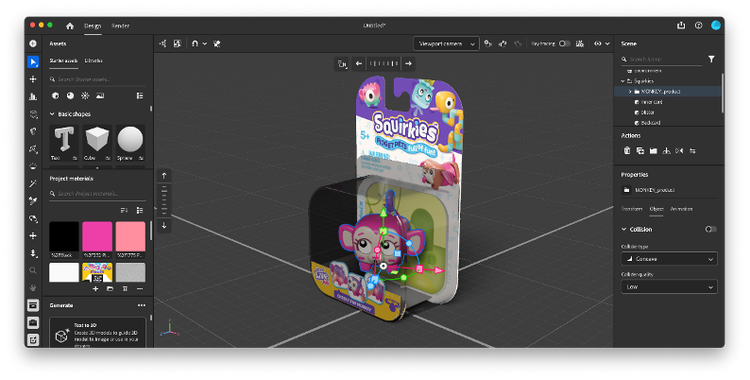The width and height of the screenshot is (750, 380).
Task: Open the Libraries tab in Assets
Action: [x=93, y=61]
